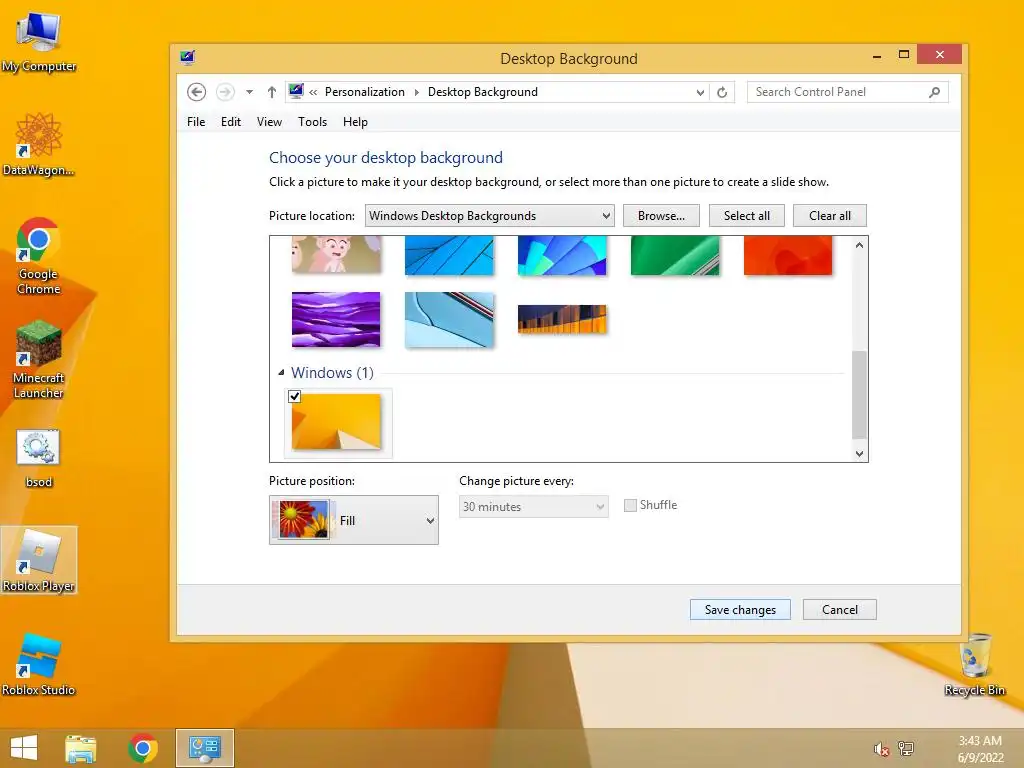Viewport: 1024px width, 768px height.
Task: Open the Help menu
Action: pos(355,122)
